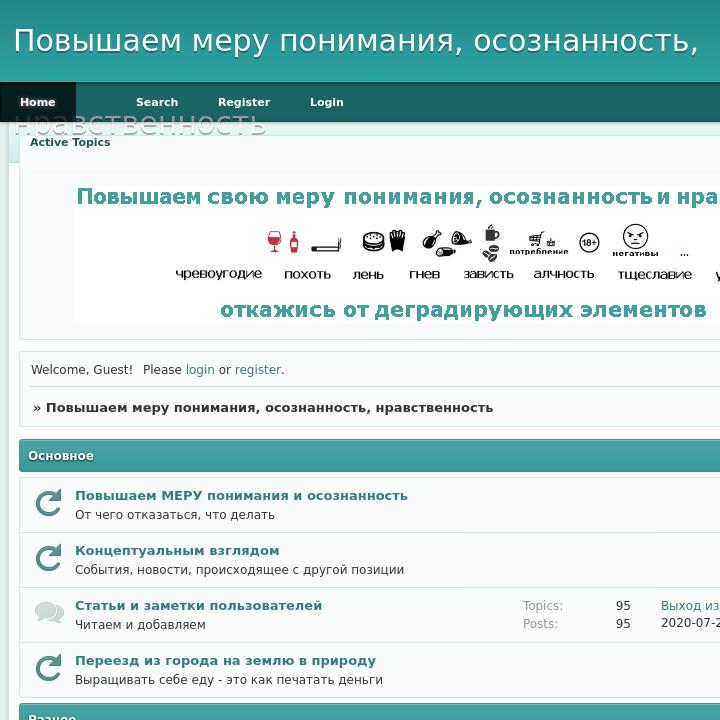Go to Register in the navigation bar
The height and width of the screenshot is (720, 720).
click(244, 102)
